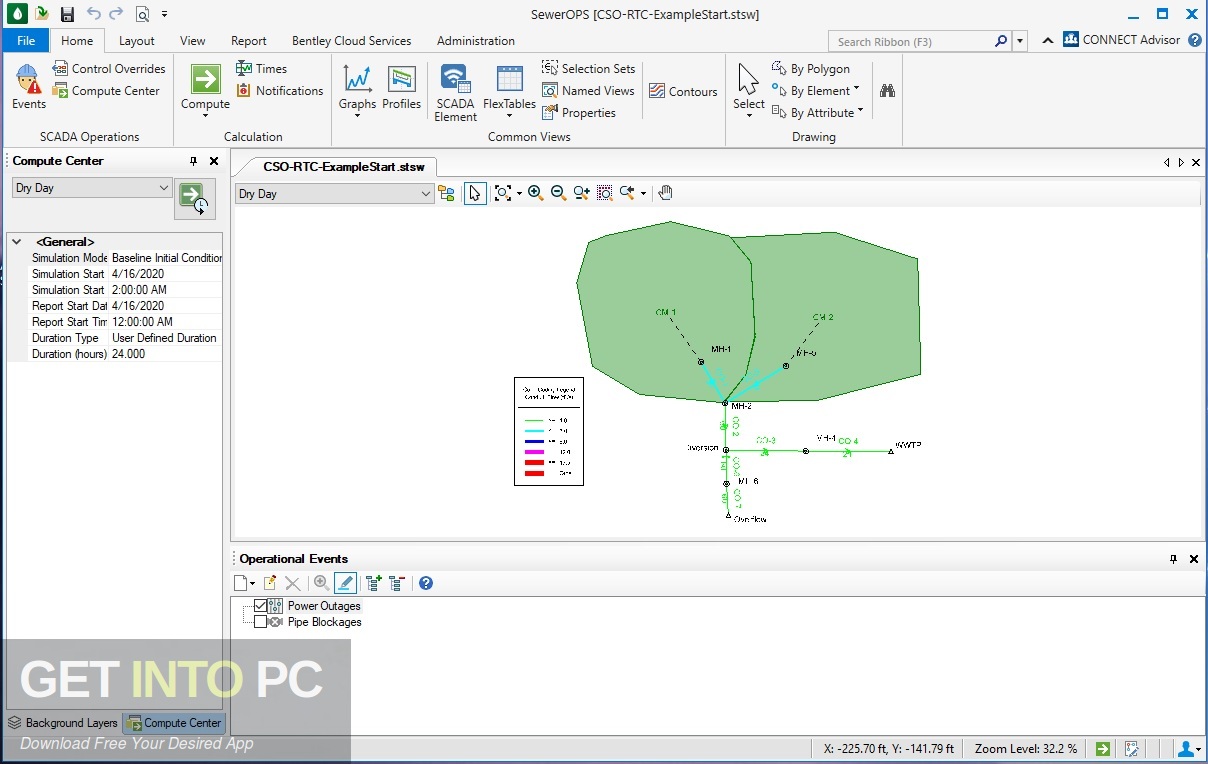The width and height of the screenshot is (1208, 764).
Task: Open the Zoom Extents dropdown arrow
Action: (519, 194)
